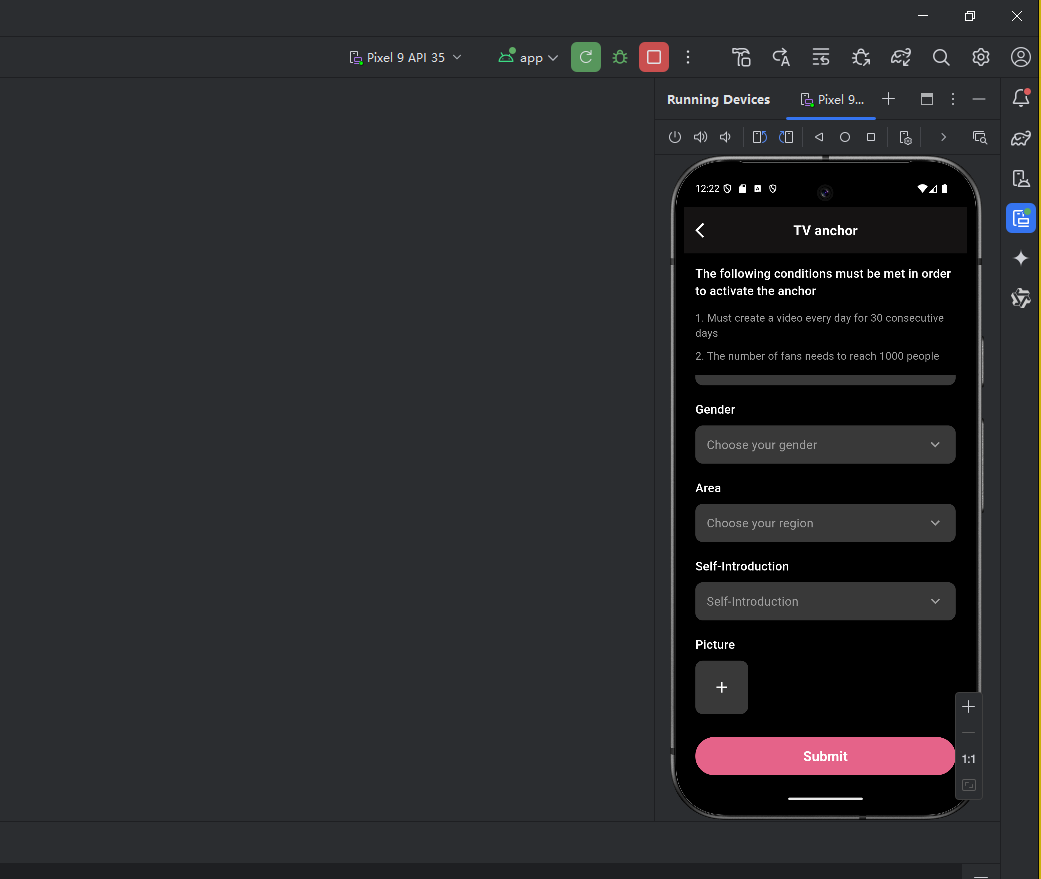
Task: Toggle the Running Devices sidebar button
Action: 1020,218
